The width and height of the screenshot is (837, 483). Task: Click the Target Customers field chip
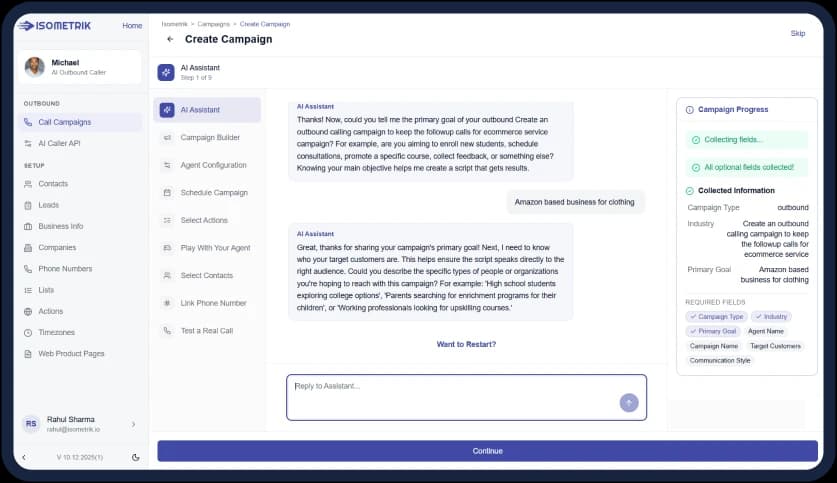pyautogui.click(x=775, y=346)
